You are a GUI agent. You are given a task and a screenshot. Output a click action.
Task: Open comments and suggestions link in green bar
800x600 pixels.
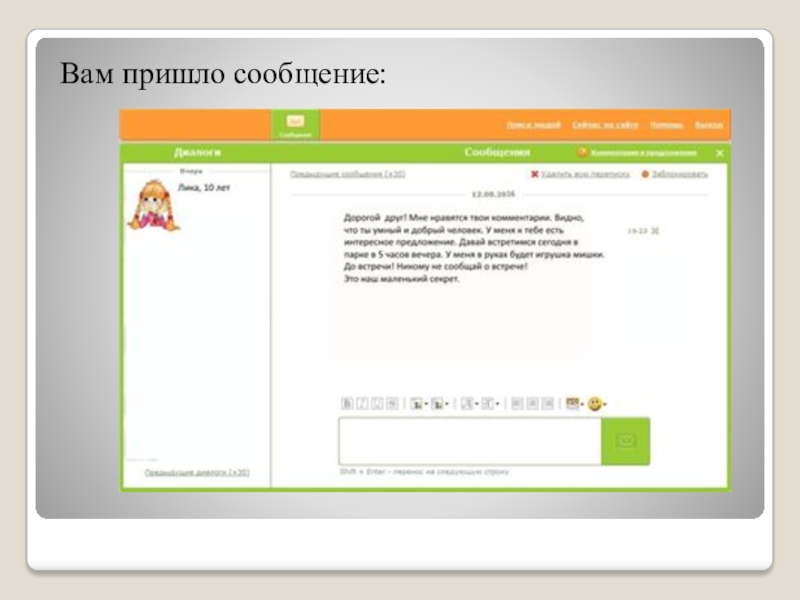tap(643, 153)
